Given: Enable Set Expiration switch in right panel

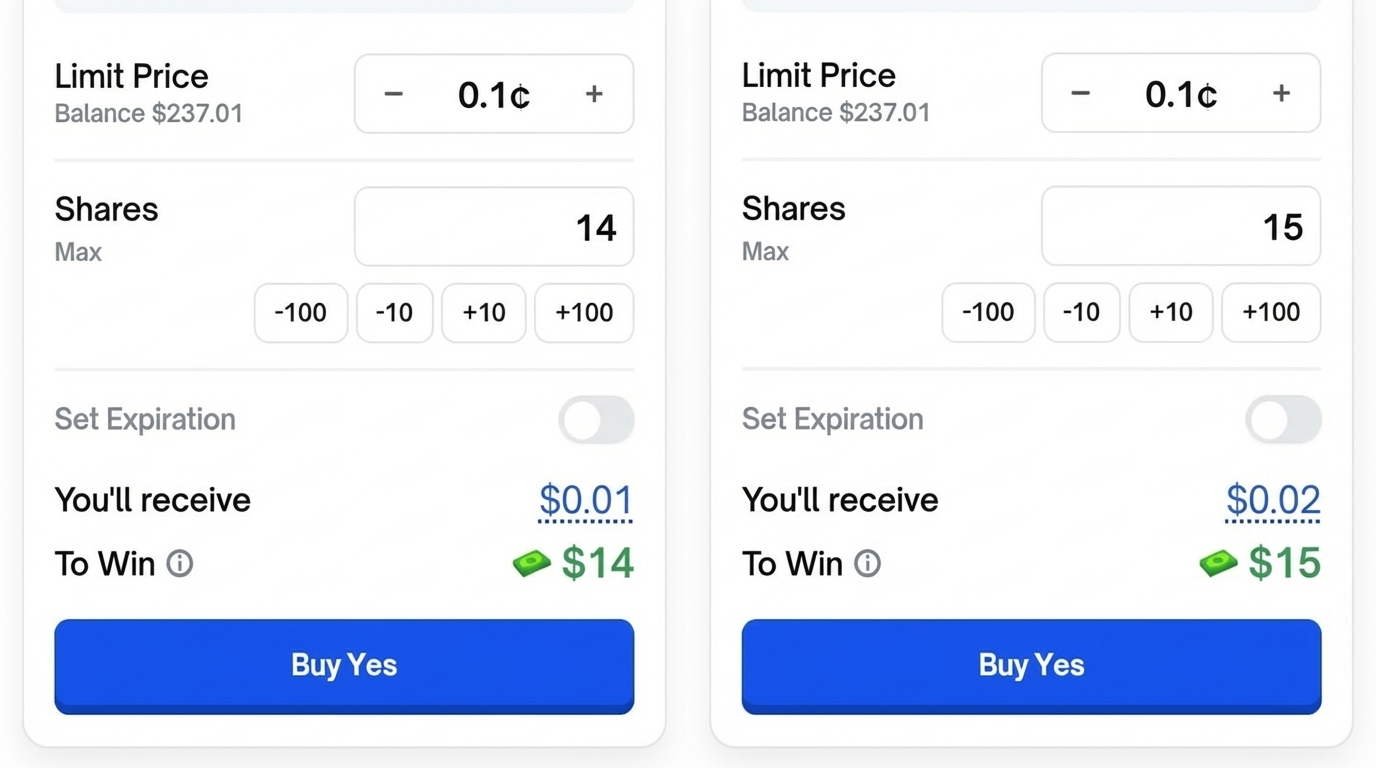Looking at the screenshot, I should 1283,420.
